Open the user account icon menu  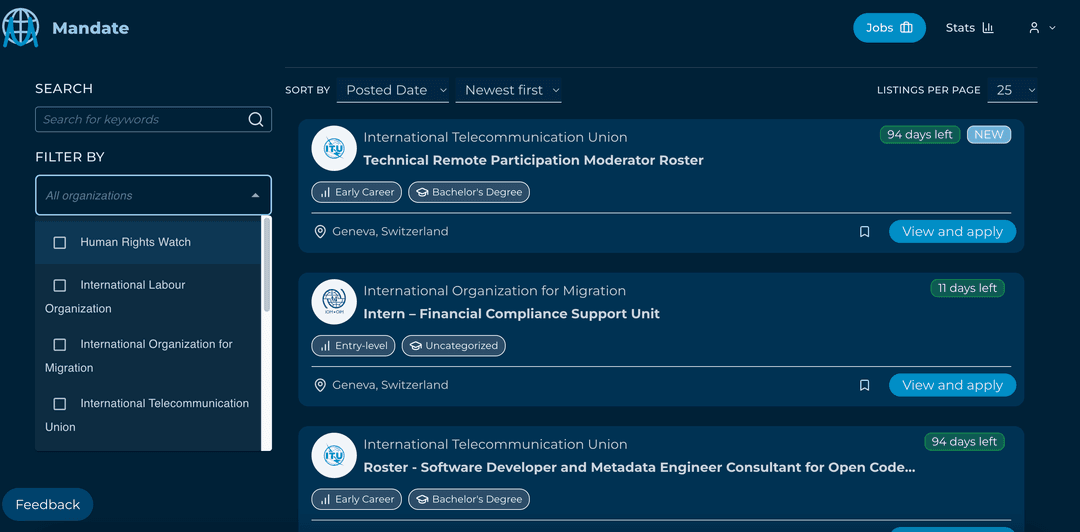pos(1041,28)
